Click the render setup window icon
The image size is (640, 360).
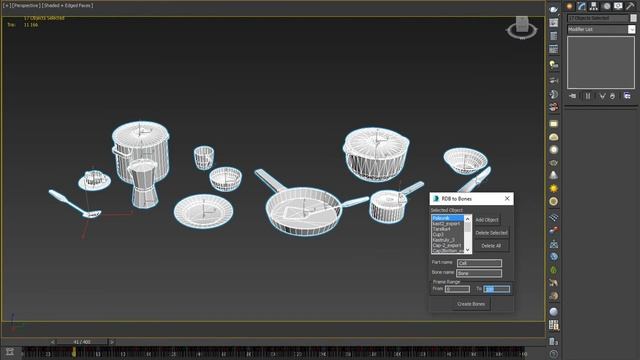tap(553, 22)
